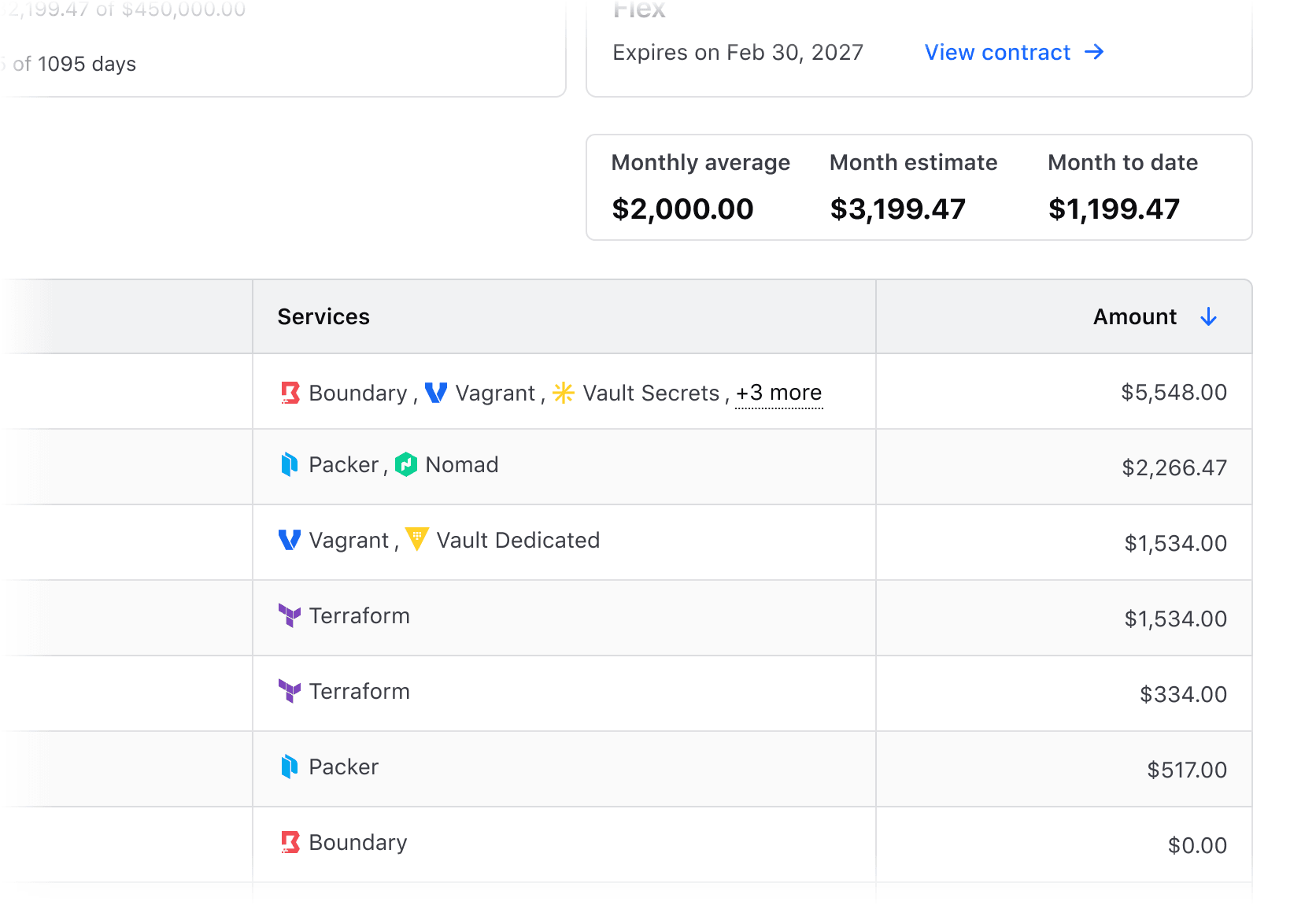This screenshot has width=1316, height=905.
Task: Click the Amount column header
Action: coord(1134,317)
